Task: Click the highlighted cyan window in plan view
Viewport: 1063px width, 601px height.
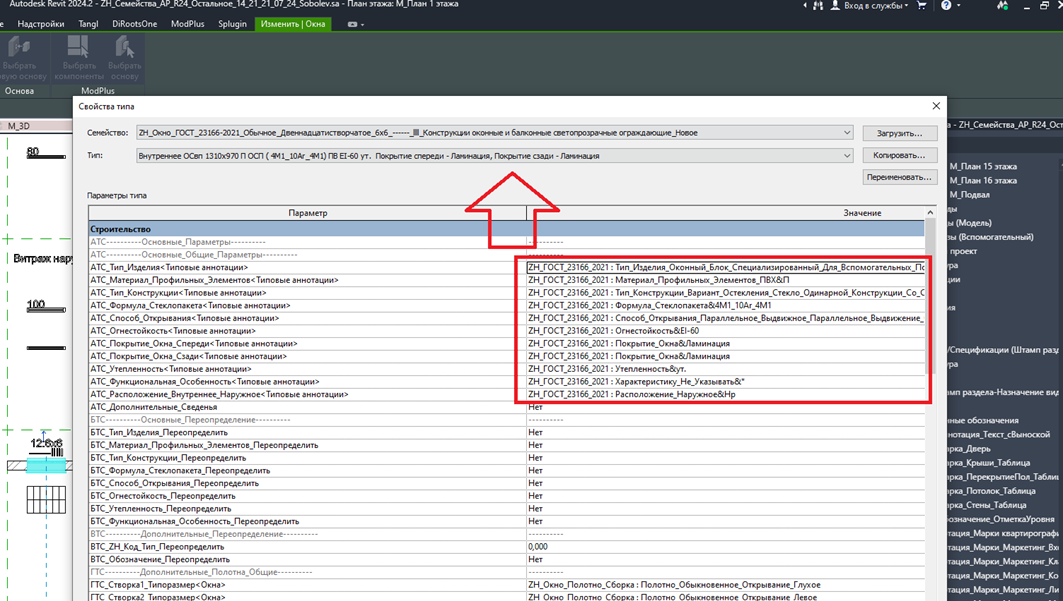Action: (x=46, y=465)
